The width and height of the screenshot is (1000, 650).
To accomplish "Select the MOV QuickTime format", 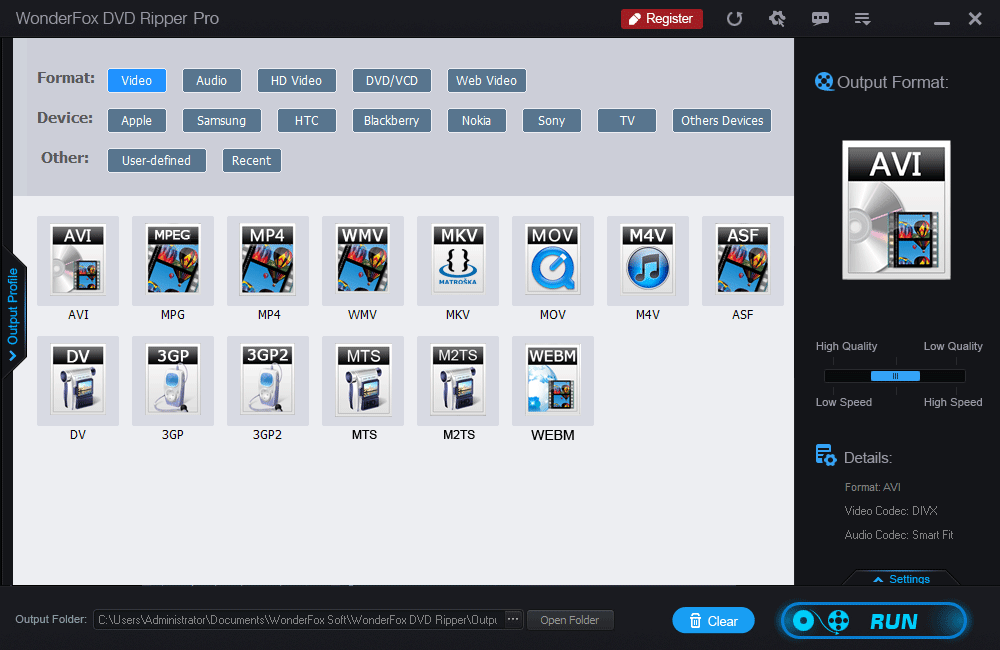I will click(x=553, y=260).
